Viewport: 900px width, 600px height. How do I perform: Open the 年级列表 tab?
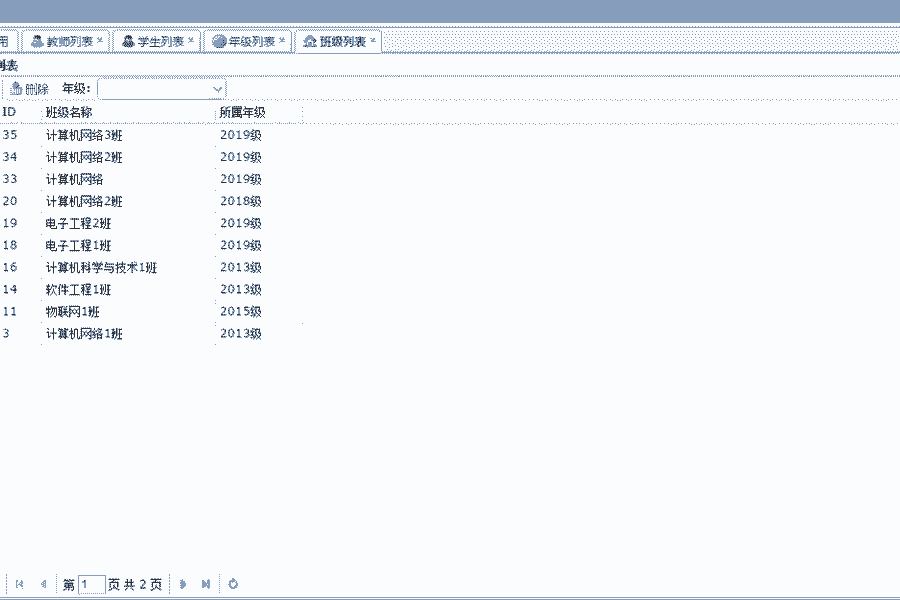pyautogui.click(x=248, y=41)
